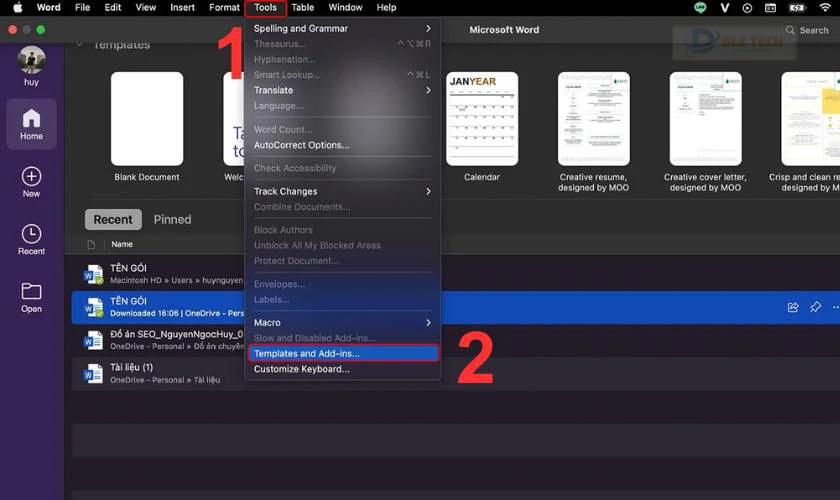This screenshot has width=840, height=500.
Task: Open the Calendar template thumbnail
Action: pyautogui.click(x=482, y=119)
